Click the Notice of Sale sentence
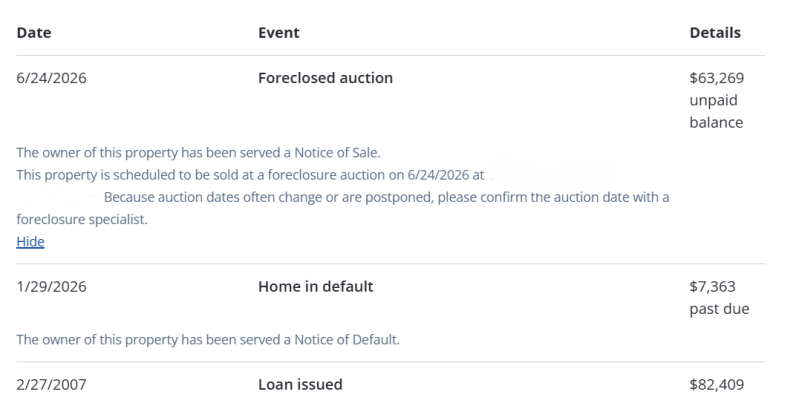Image resolution: width=799 pixels, height=406 pixels. pos(198,152)
